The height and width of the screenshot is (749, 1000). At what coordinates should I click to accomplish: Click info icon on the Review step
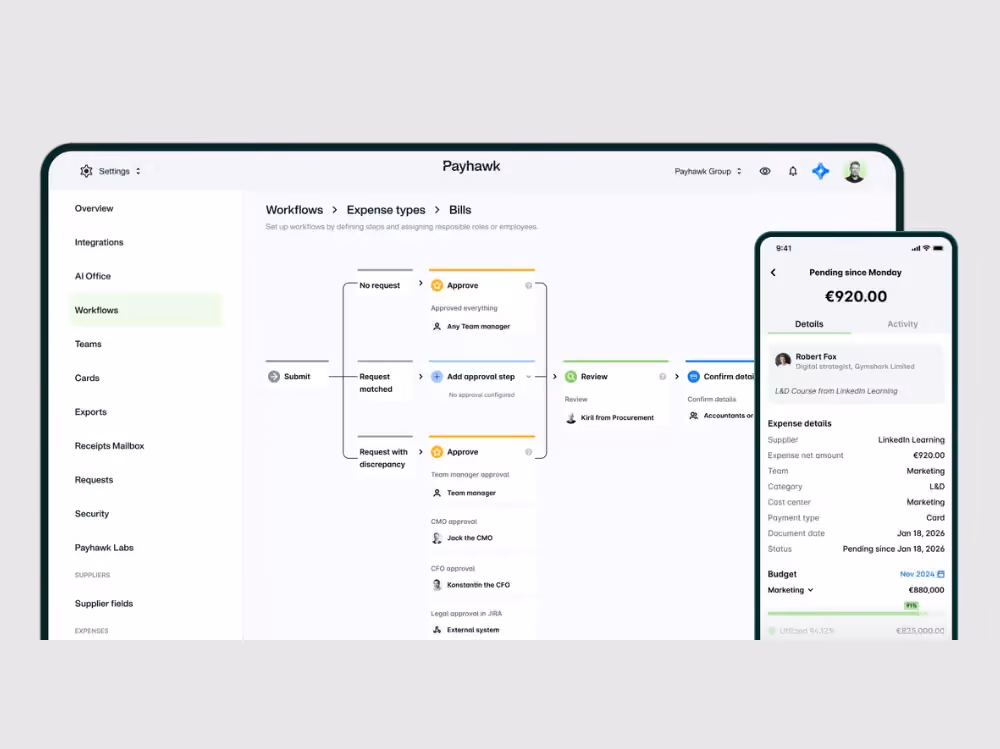click(663, 376)
